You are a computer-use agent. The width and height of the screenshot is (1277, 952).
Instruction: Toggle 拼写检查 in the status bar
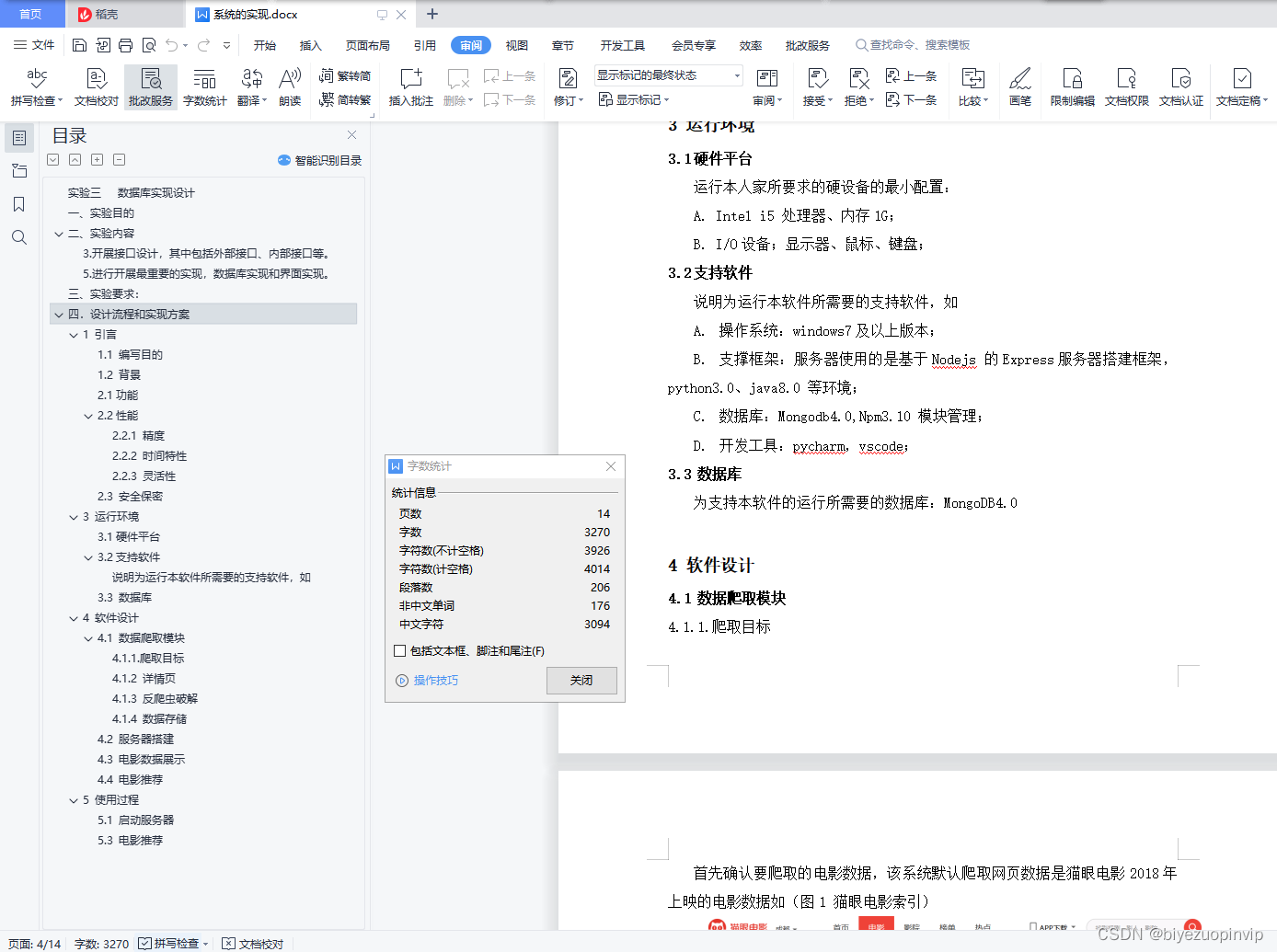coord(173,944)
